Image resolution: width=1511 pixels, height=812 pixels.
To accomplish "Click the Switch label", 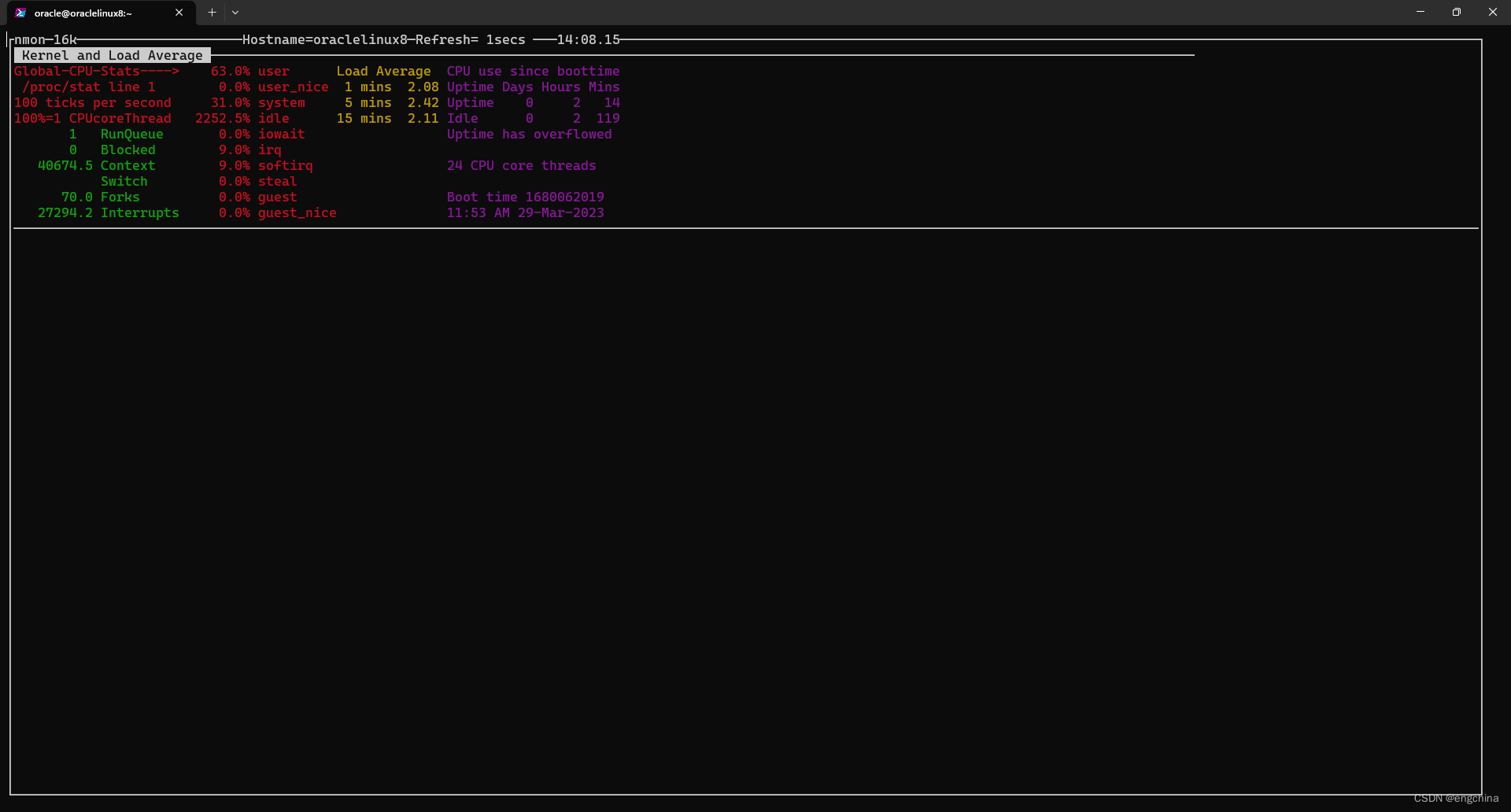I will coord(124,181).
